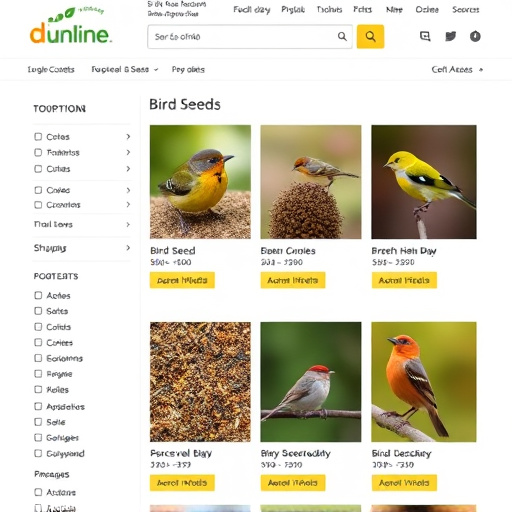The image size is (512, 512).
Task: Expand the Tlail Tovs filter row
Action: pos(82,224)
